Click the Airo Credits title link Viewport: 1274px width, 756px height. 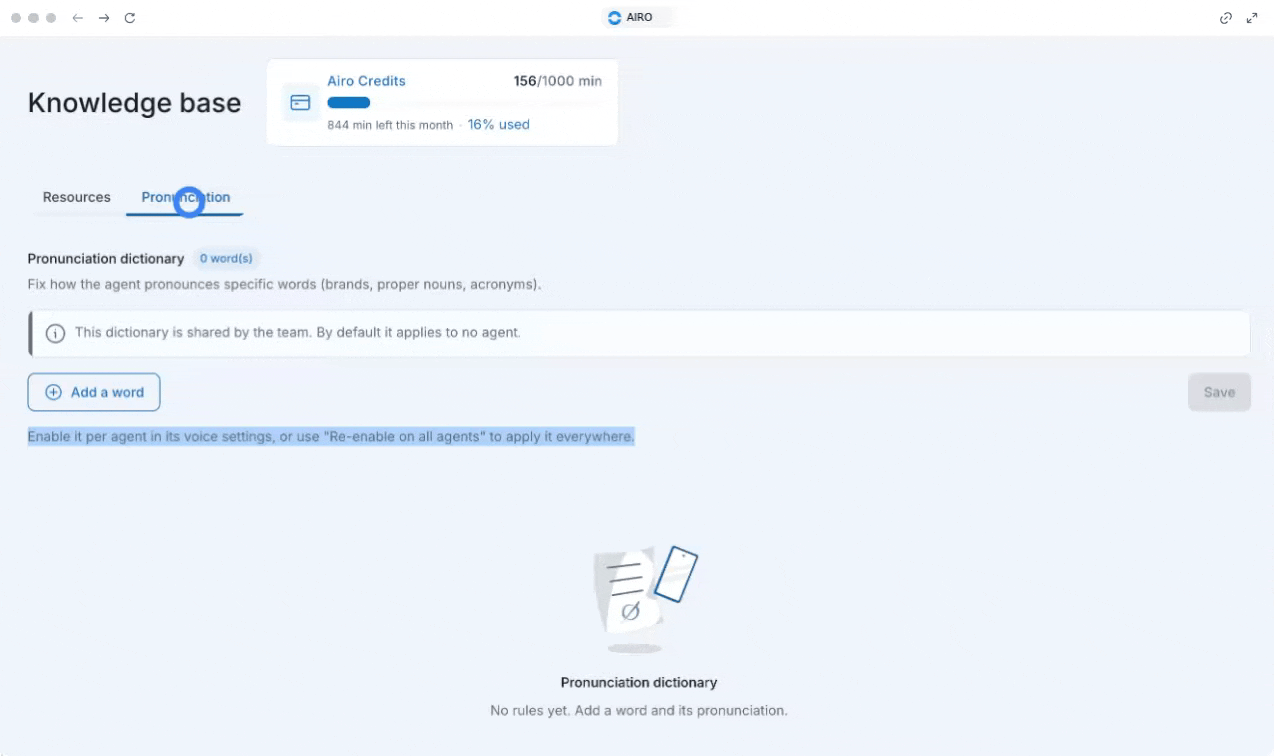(367, 81)
